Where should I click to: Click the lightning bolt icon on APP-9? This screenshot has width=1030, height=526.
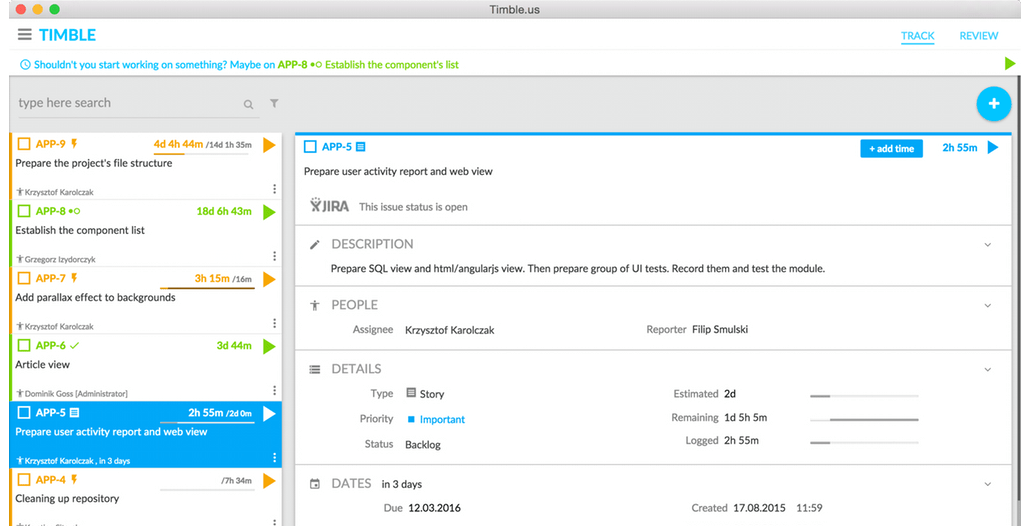(x=74, y=144)
